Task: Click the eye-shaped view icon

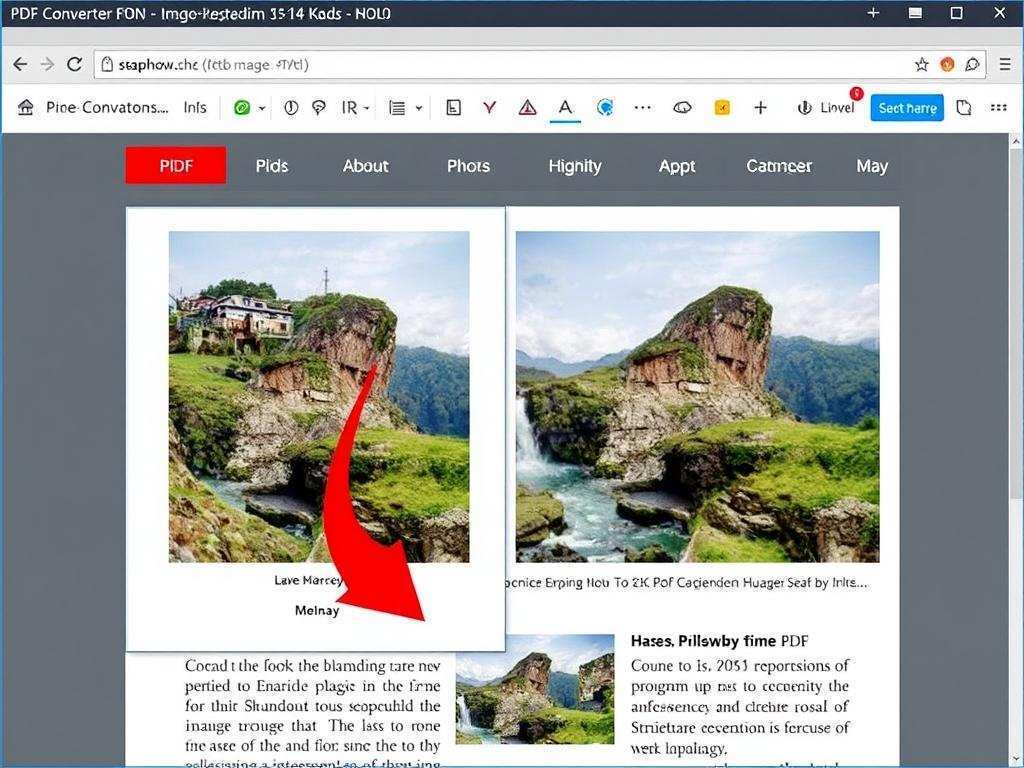Action: [682, 108]
